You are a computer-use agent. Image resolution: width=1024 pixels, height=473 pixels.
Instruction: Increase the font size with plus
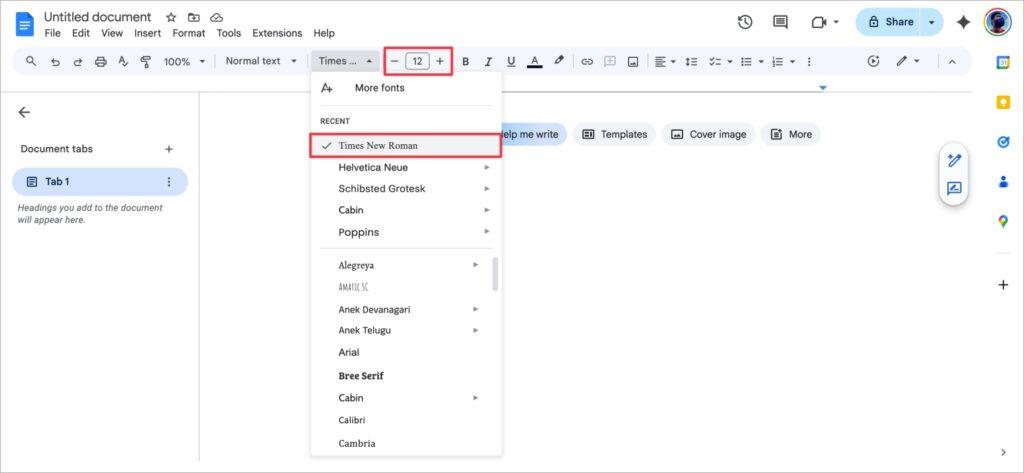coord(440,61)
